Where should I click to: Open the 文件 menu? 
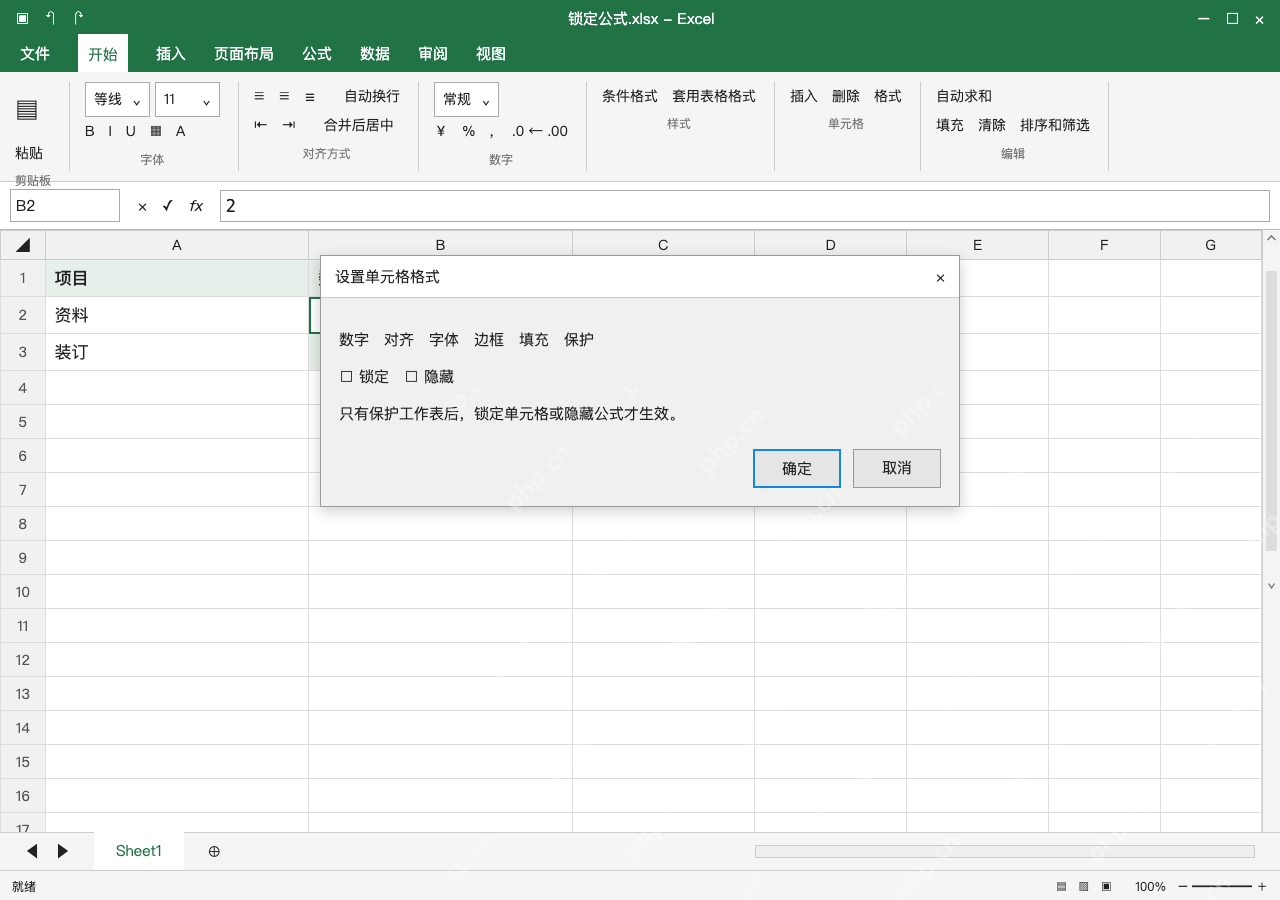coord(35,54)
